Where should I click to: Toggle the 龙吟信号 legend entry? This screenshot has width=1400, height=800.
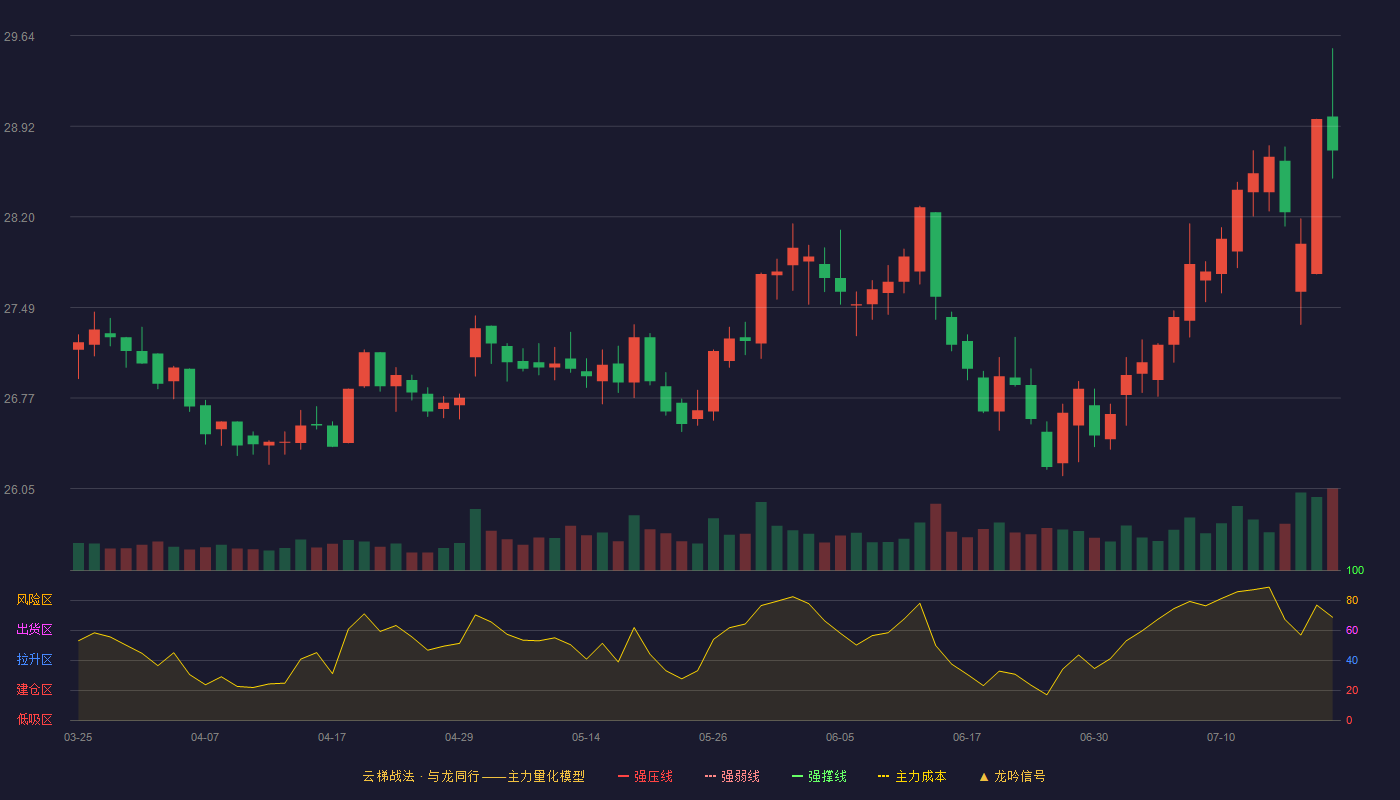point(1012,776)
